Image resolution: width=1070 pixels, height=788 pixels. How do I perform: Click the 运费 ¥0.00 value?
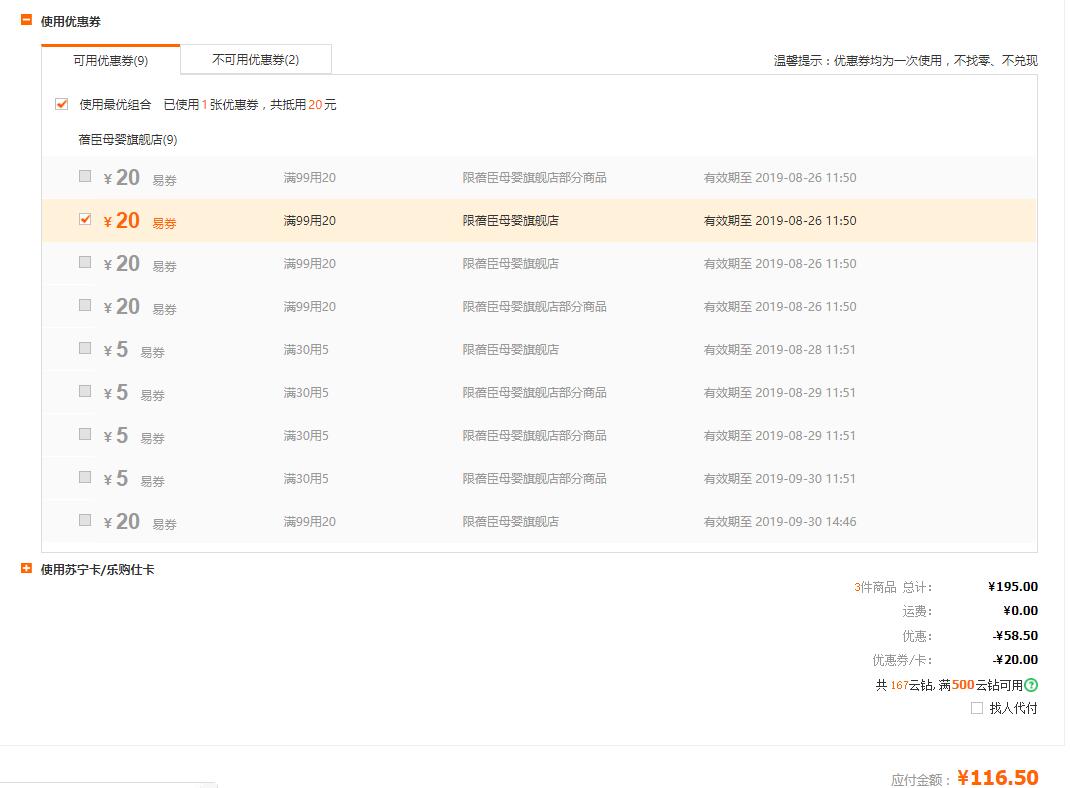point(1020,611)
